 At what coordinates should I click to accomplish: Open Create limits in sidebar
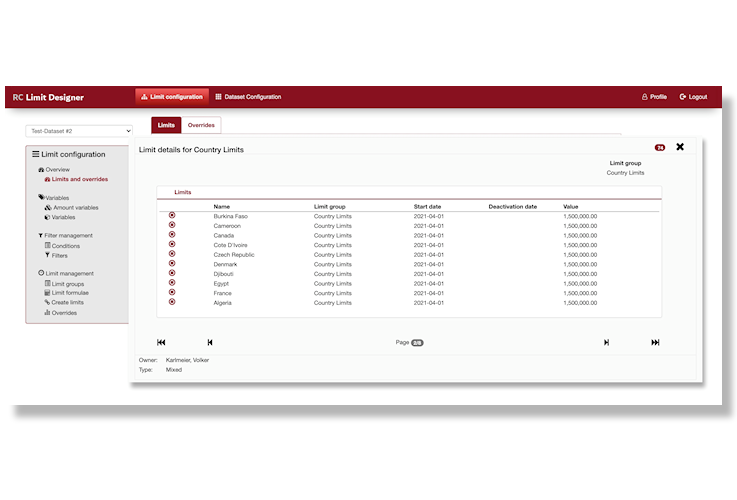[67, 302]
